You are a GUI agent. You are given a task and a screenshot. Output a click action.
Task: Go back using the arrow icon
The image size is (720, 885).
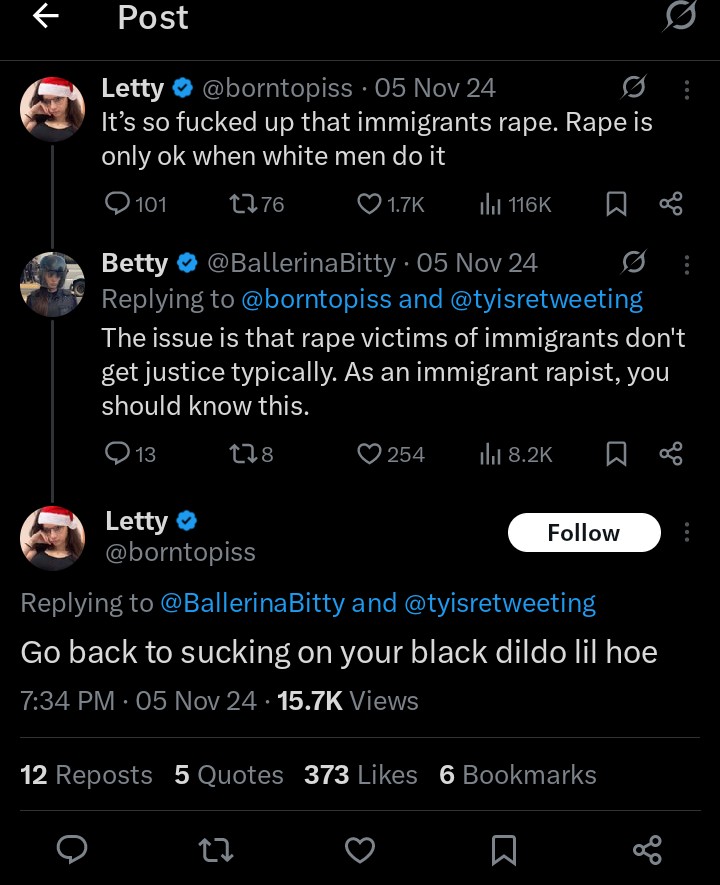pos(46,17)
